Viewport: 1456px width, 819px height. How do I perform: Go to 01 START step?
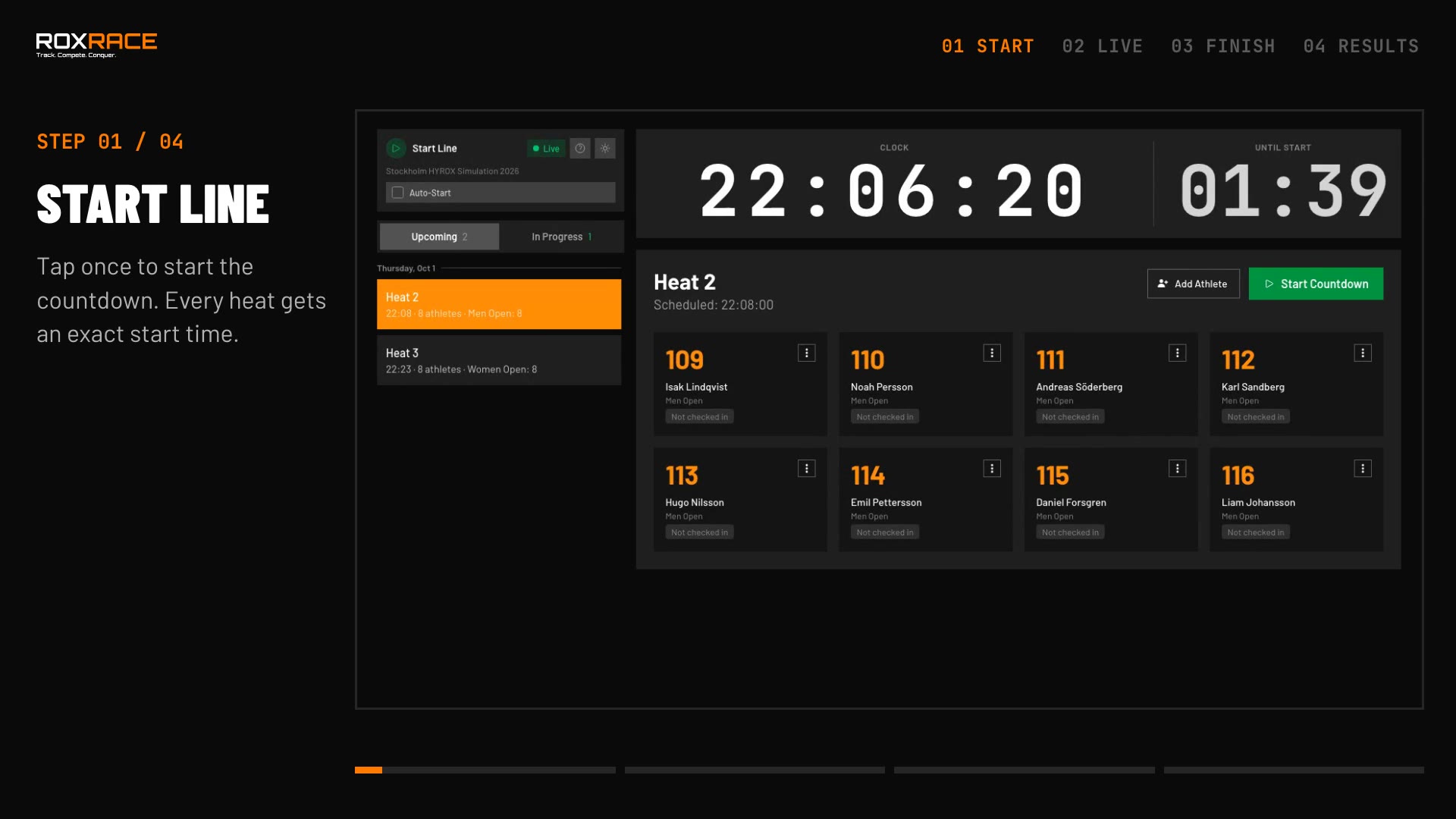tap(987, 46)
